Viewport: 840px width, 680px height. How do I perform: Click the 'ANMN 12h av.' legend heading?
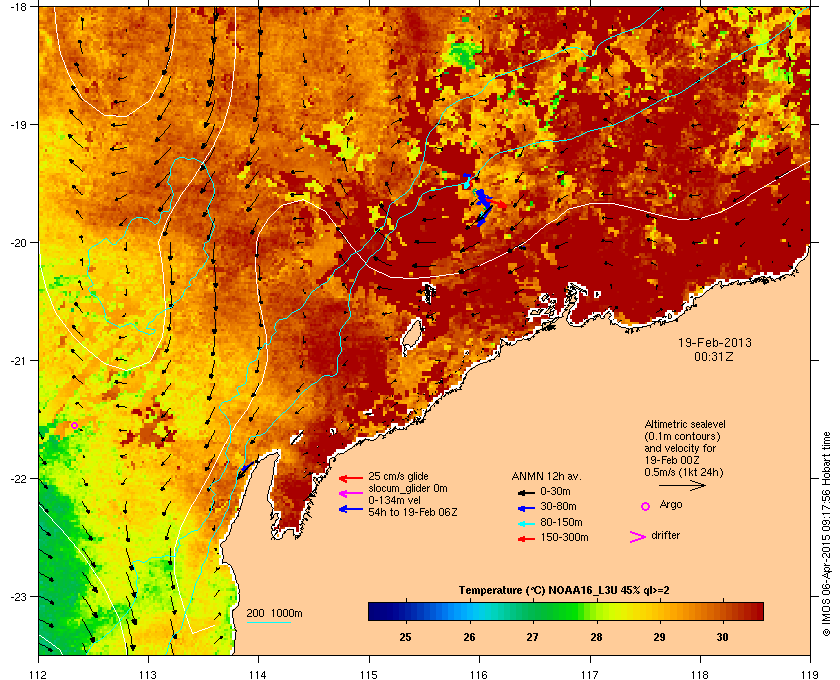point(546,476)
